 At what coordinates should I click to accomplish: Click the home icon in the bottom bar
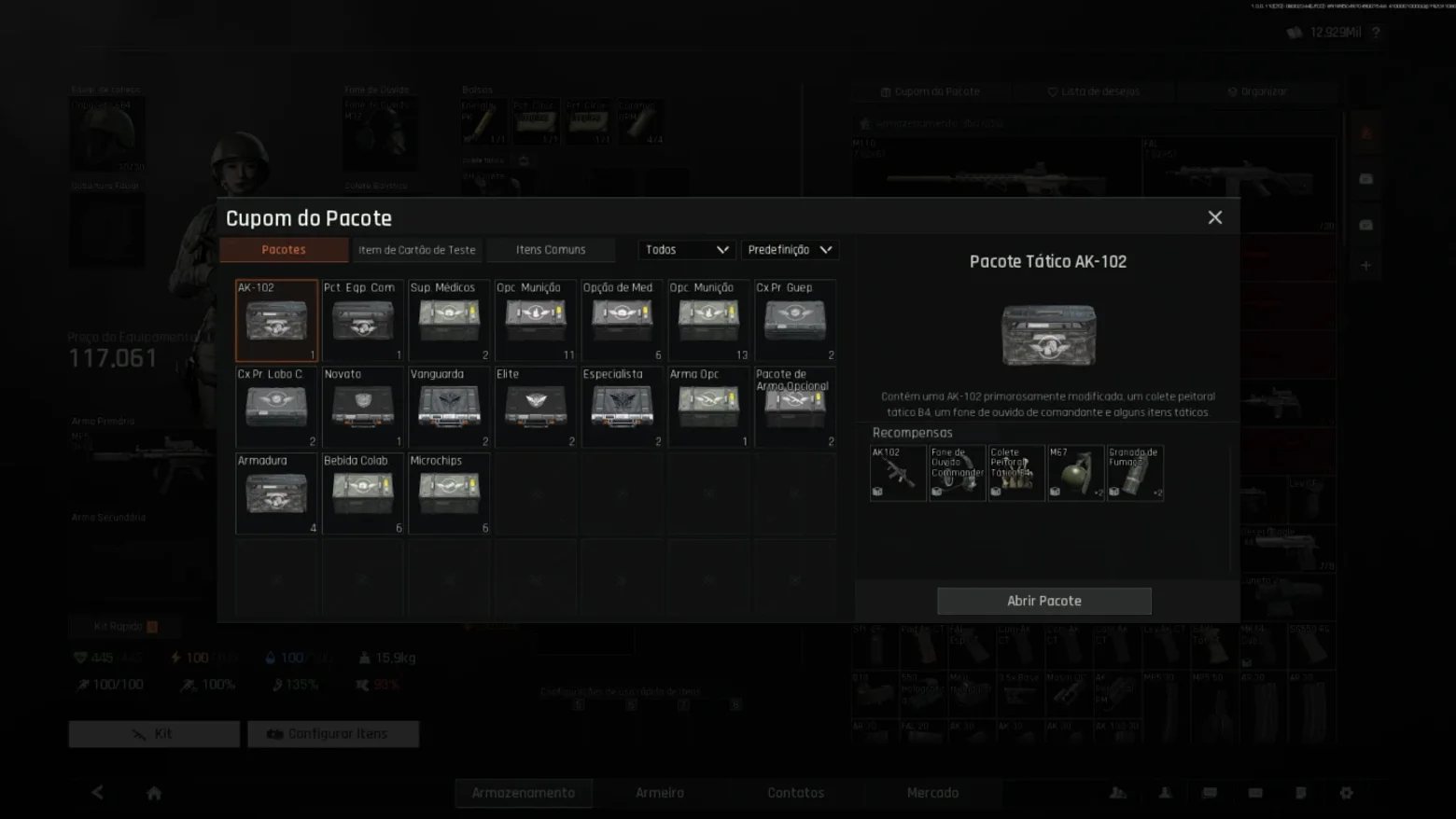pos(154,793)
